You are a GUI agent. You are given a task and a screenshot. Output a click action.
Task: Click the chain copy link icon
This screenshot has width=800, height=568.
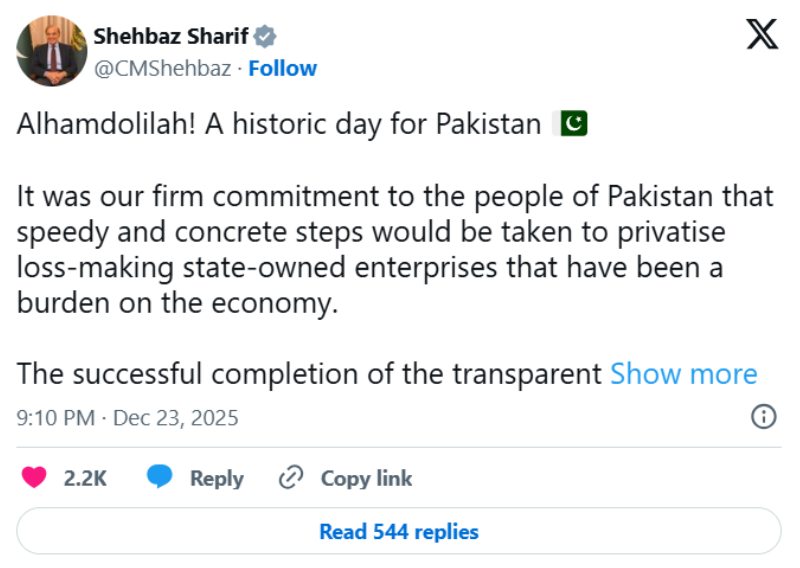click(x=291, y=478)
